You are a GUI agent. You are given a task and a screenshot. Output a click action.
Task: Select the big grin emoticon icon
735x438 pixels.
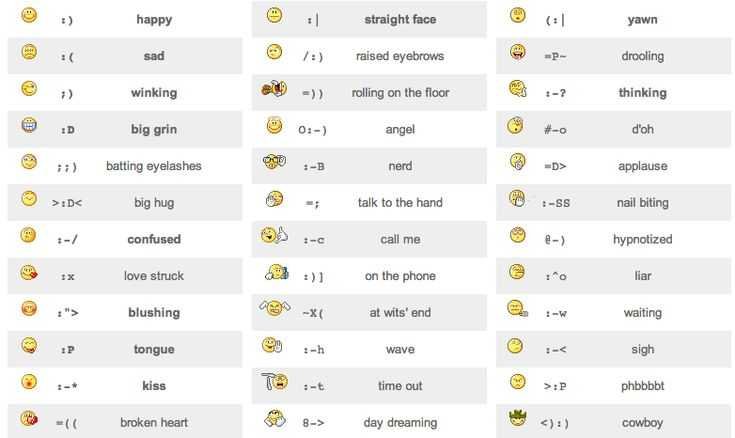[29, 126]
